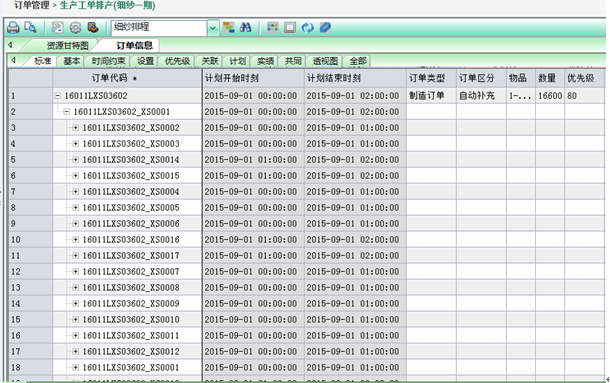Click the 数量 column header
This screenshot has width=610, height=383.
(550, 78)
